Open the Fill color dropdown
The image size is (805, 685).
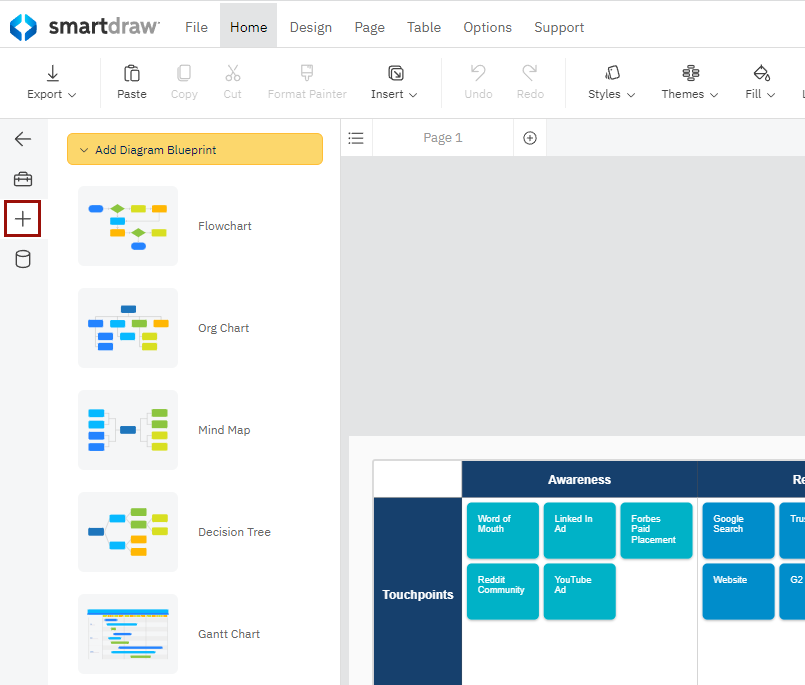coord(760,82)
